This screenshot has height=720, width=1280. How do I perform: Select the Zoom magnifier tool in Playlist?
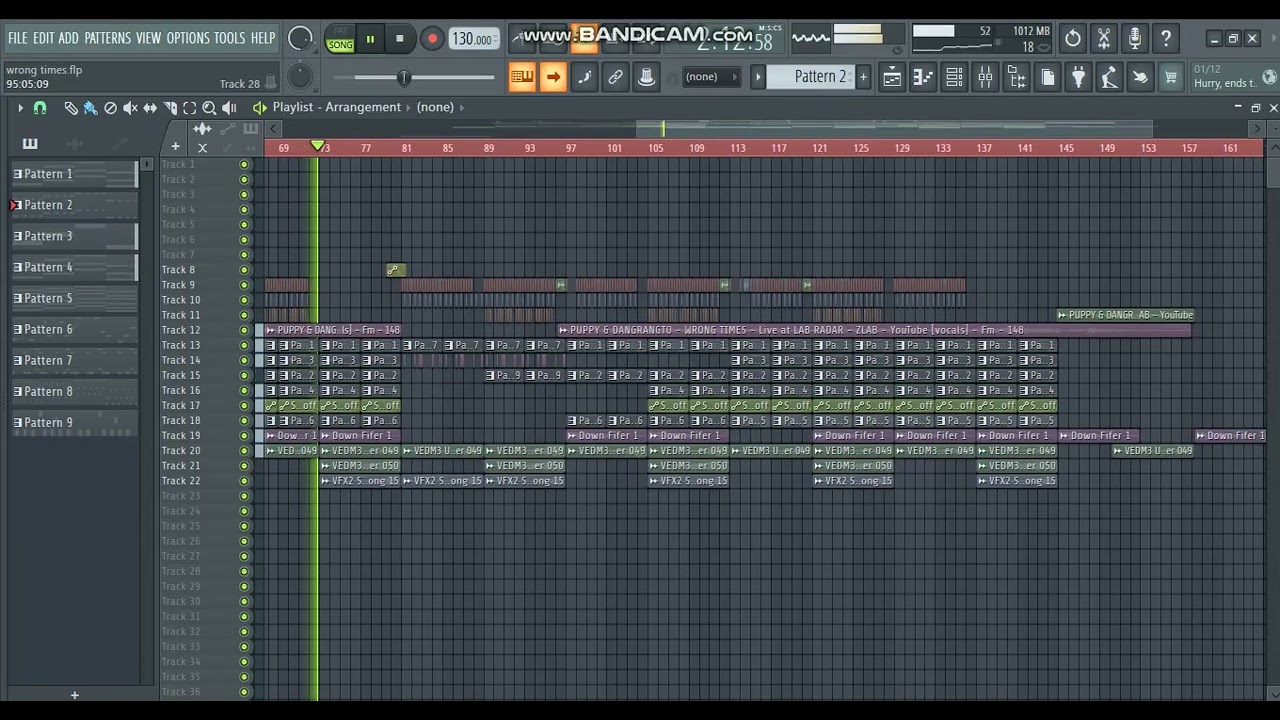pyautogui.click(x=209, y=107)
